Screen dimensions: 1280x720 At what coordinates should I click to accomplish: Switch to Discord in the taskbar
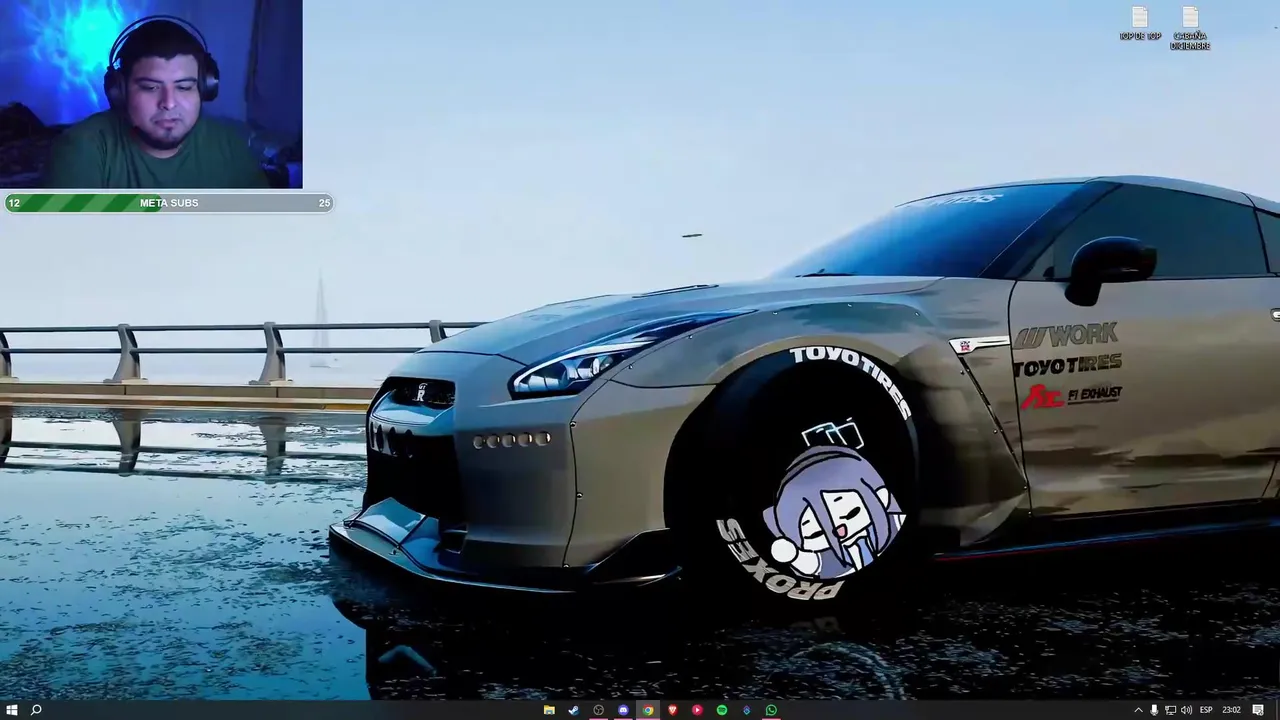coord(623,710)
